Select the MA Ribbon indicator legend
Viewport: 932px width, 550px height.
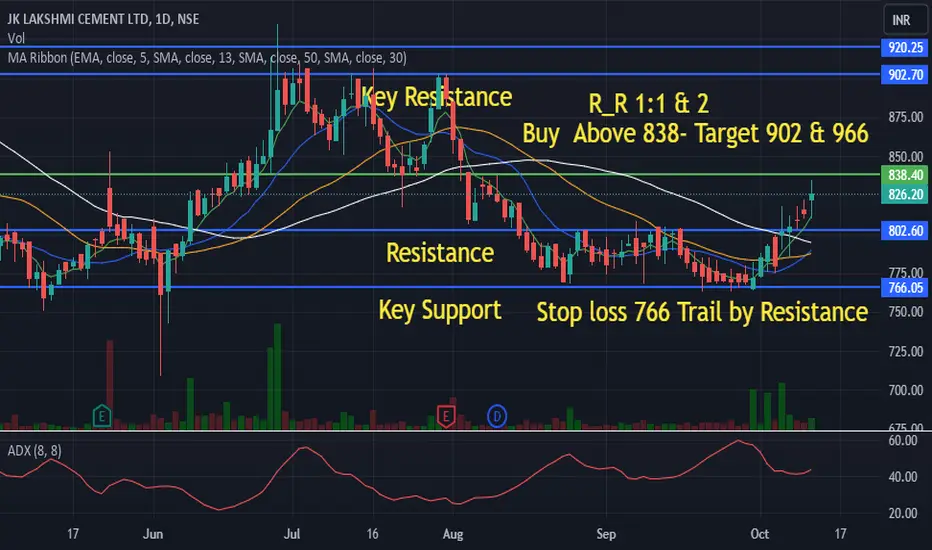click(207, 58)
